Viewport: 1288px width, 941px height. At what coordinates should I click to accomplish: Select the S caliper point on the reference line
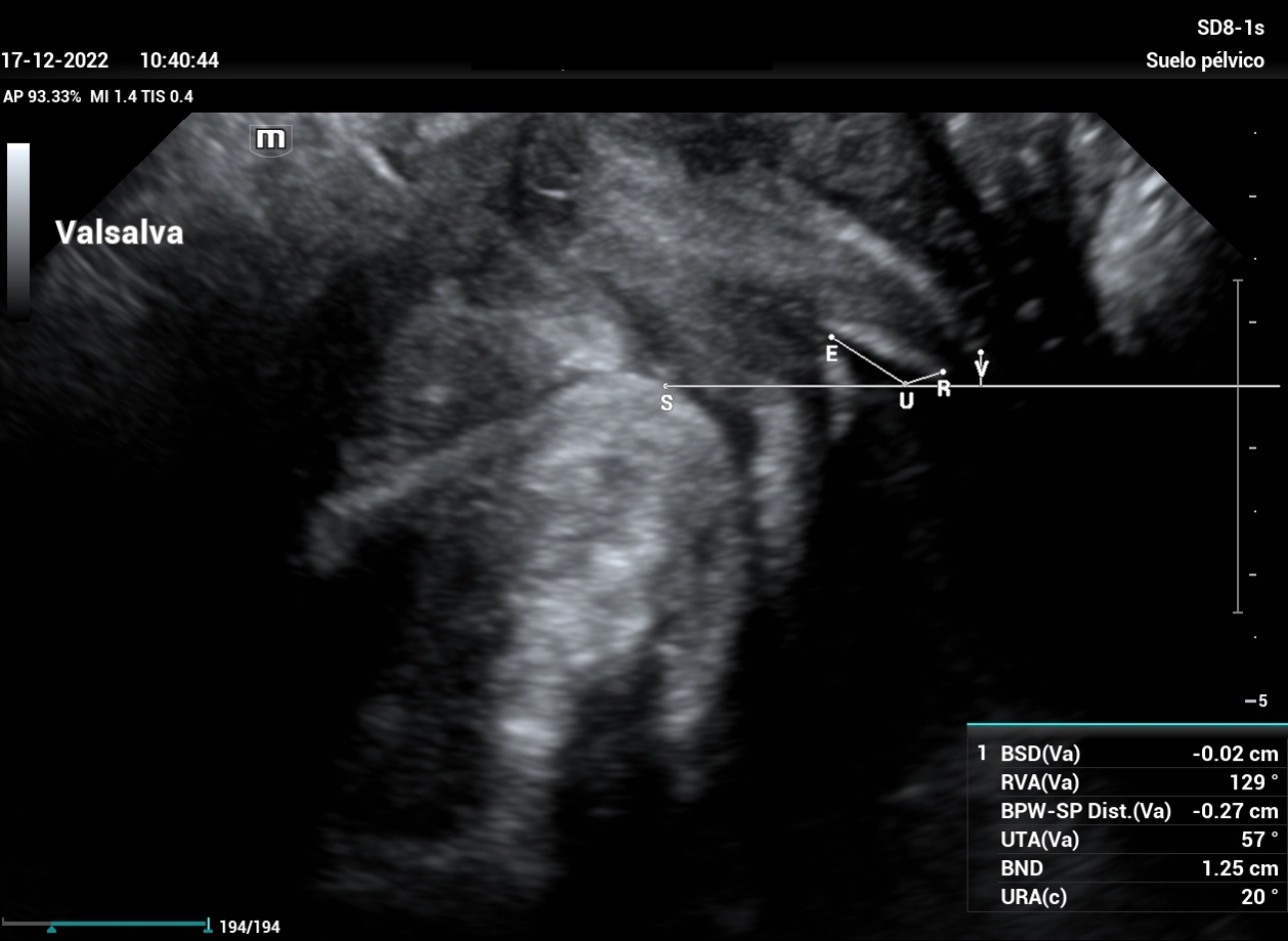click(666, 387)
